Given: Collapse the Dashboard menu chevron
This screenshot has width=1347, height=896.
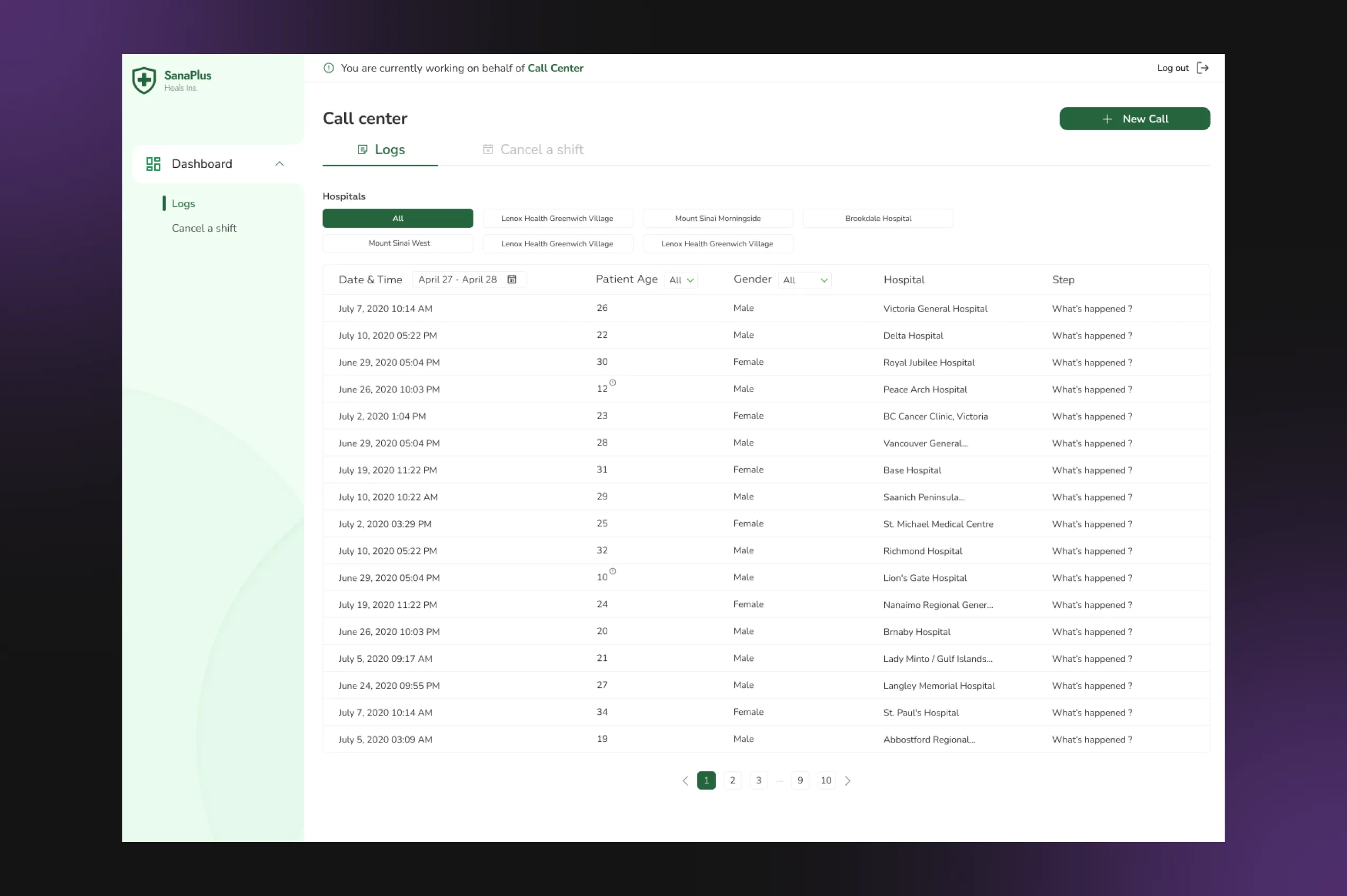Looking at the screenshot, I should point(280,164).
